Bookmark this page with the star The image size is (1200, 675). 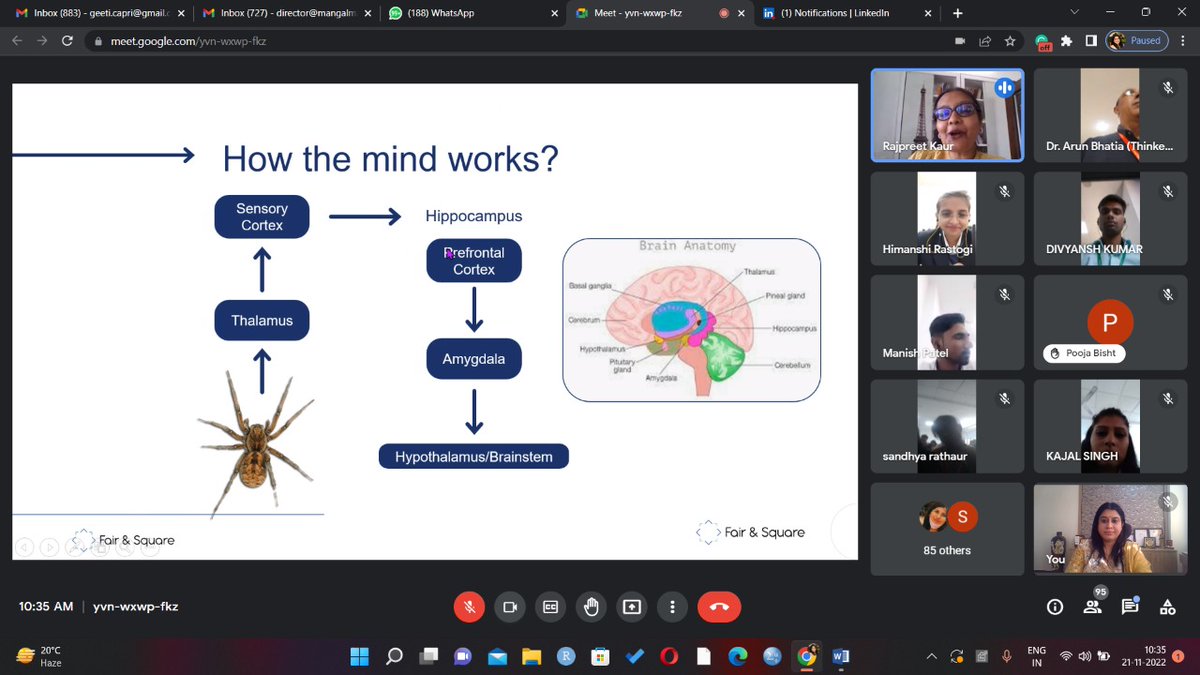tap(1010, 41)
